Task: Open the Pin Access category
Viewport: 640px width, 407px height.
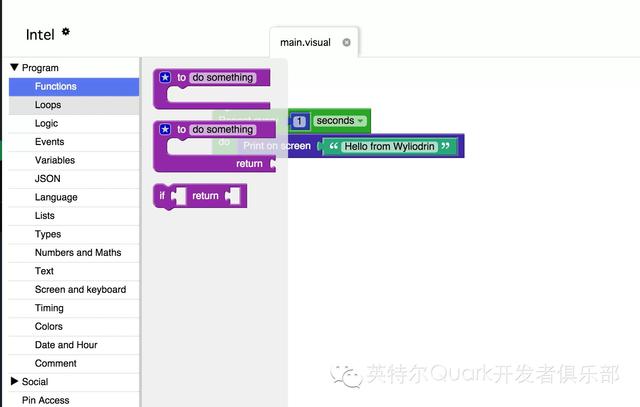Action: click(x=74, y=400)
